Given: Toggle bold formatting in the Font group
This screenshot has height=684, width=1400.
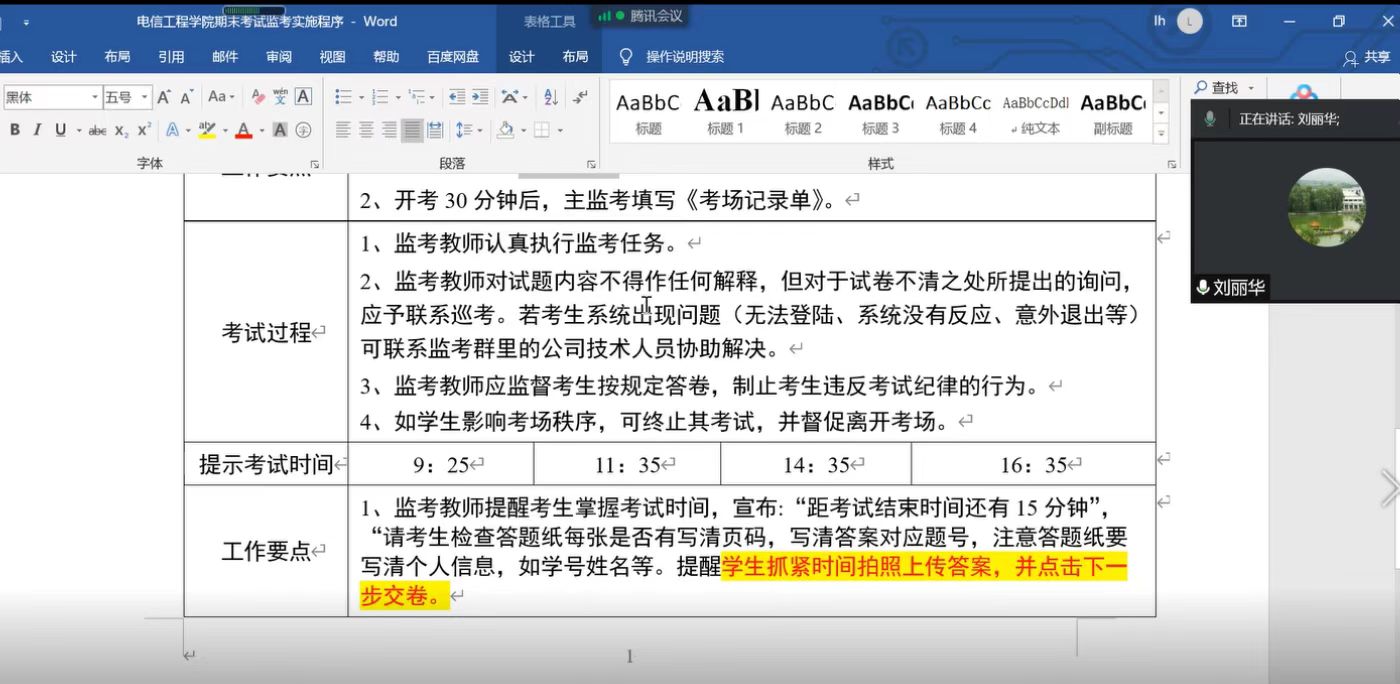Looking at the screenshot, I should (x=15, y=128).
